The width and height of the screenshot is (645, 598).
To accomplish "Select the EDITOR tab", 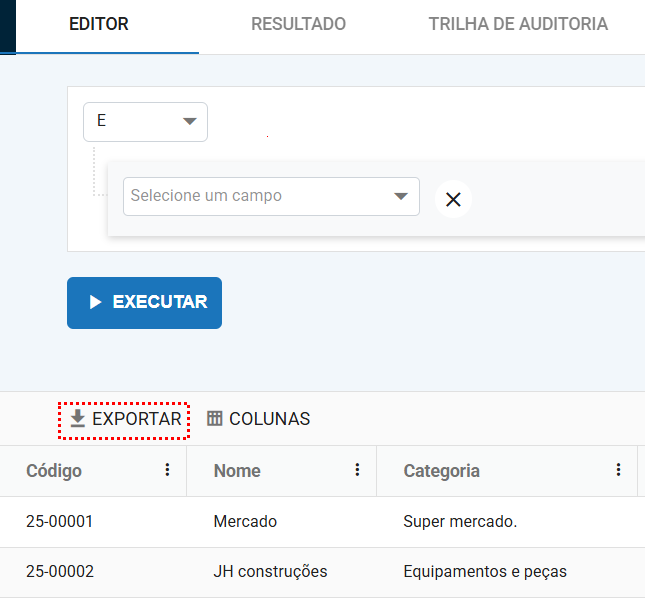I will pyautogui.click(x=98, y=24).
